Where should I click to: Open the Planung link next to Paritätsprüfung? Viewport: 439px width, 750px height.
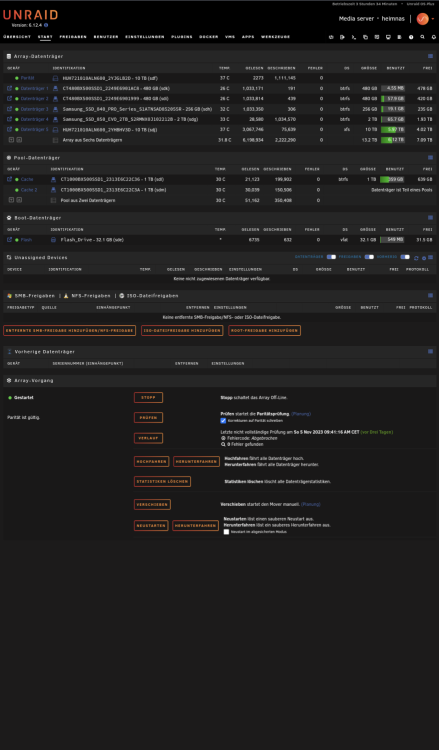tap(301, 414)
